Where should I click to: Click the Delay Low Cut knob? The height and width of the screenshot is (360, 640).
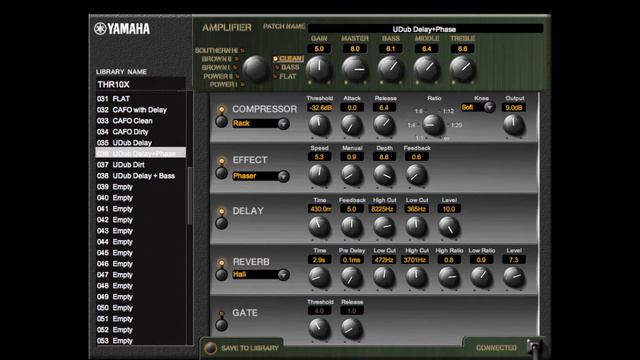click(416, 227)
